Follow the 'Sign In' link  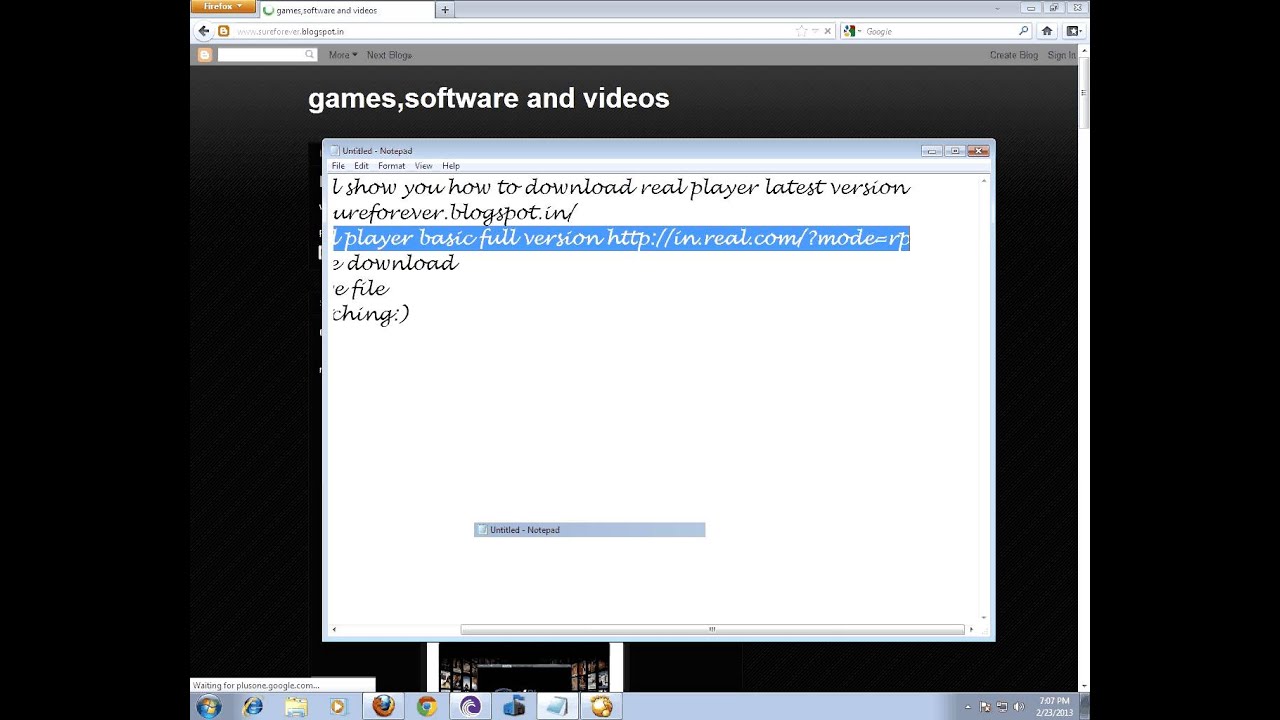(x=1061, y=55)
